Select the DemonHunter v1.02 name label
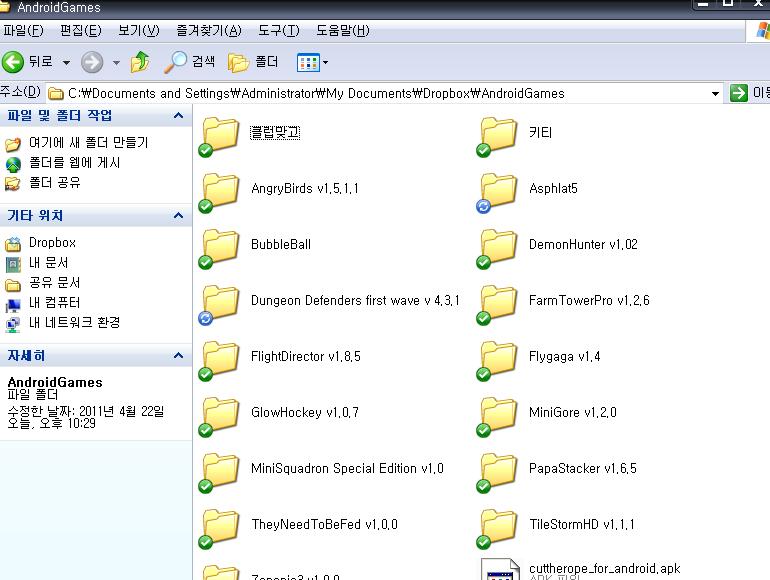Image resolution: width=770 pixels, height=580 pixels. 583,245
